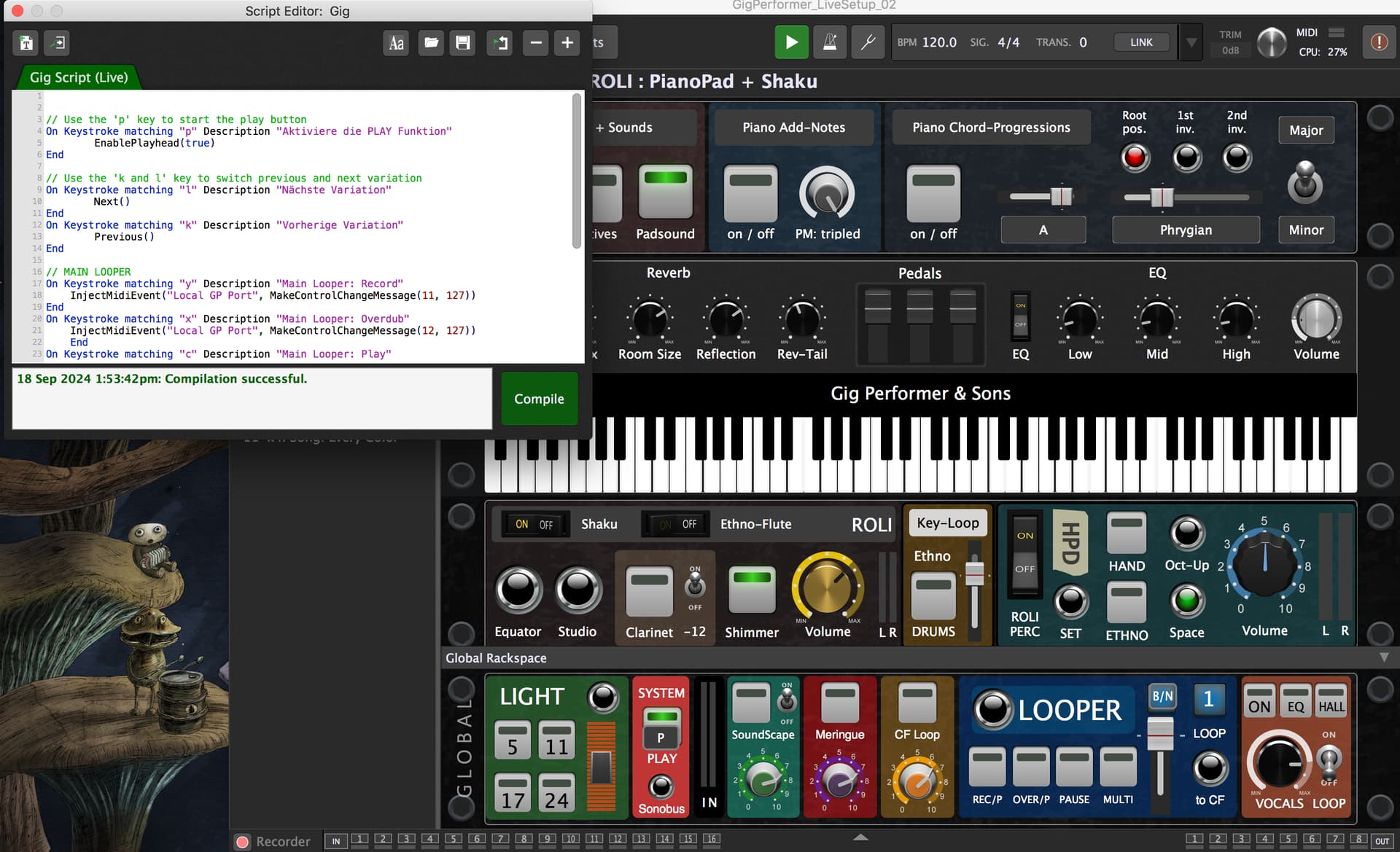Collapse the Global Rackspace panel triangle

(1384, 658)
